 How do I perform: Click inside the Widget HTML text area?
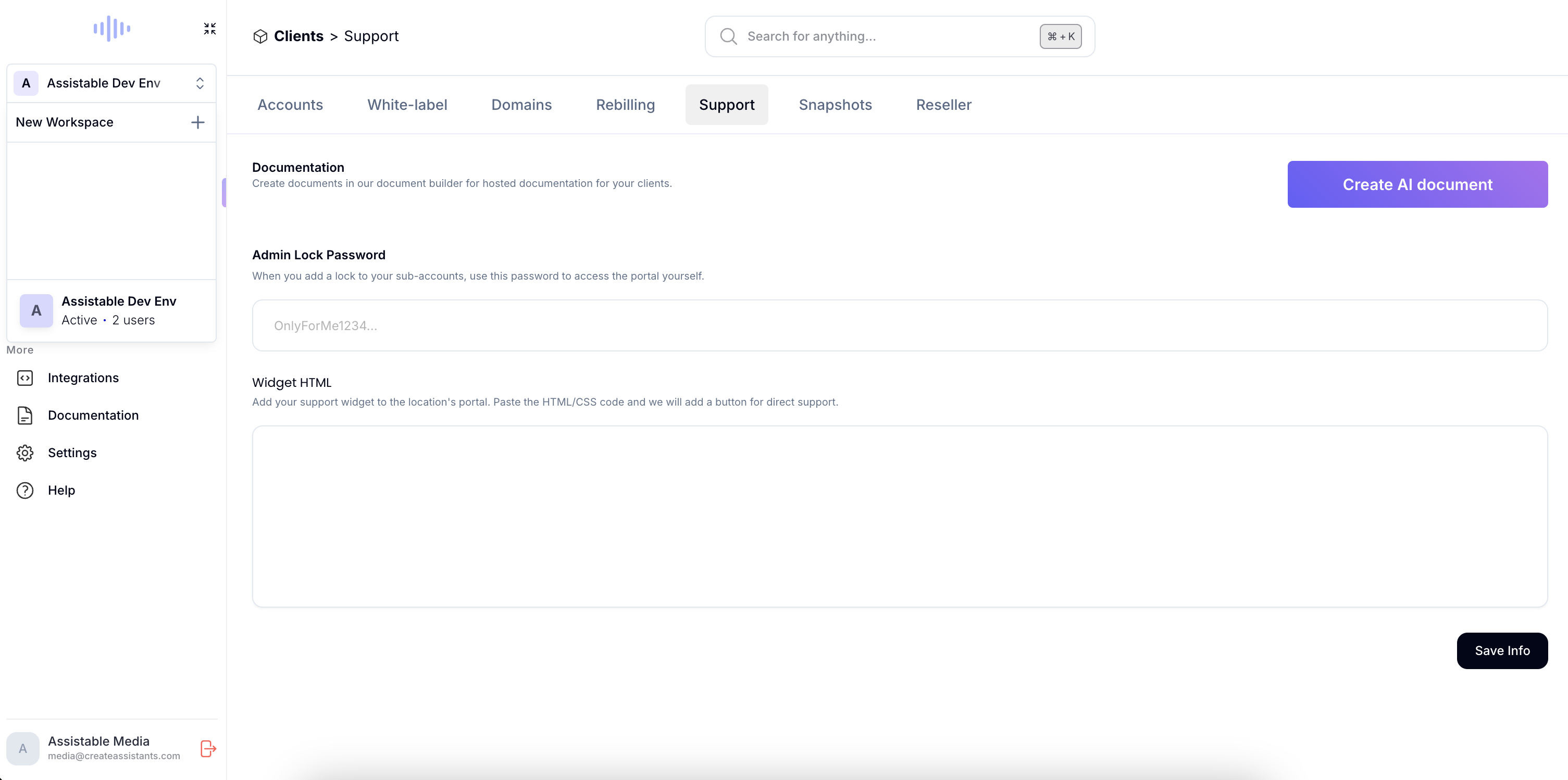pos(900,516)
